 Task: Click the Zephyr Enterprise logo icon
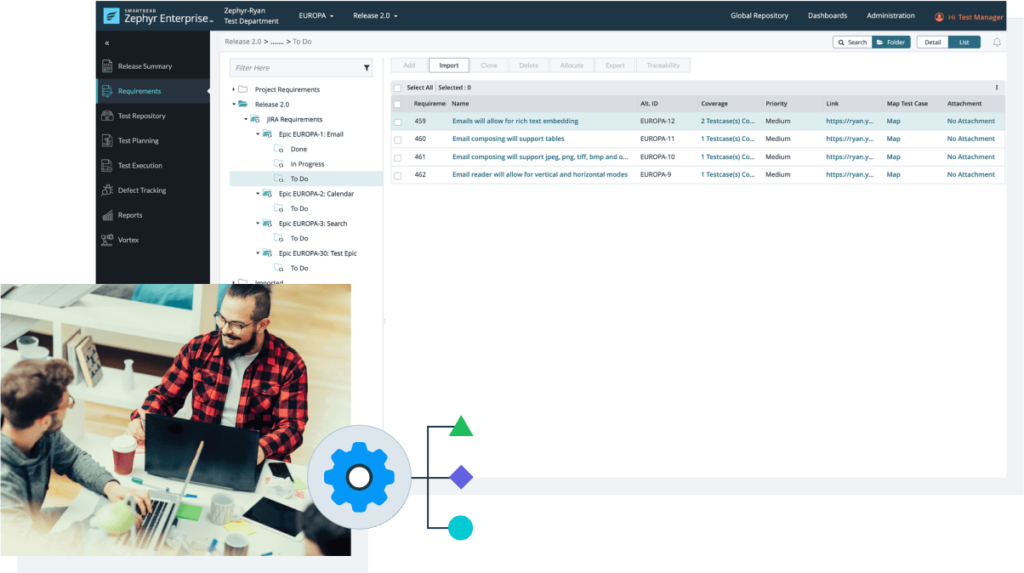tap(111, 16)
